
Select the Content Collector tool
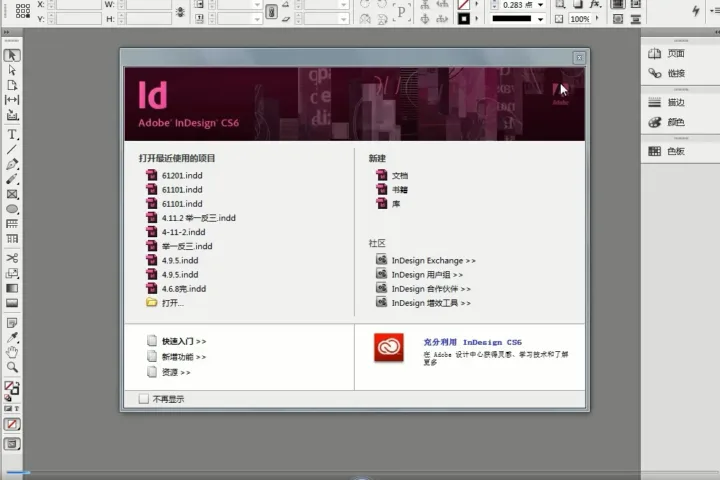pyautogui.click(x=12, y=115)
